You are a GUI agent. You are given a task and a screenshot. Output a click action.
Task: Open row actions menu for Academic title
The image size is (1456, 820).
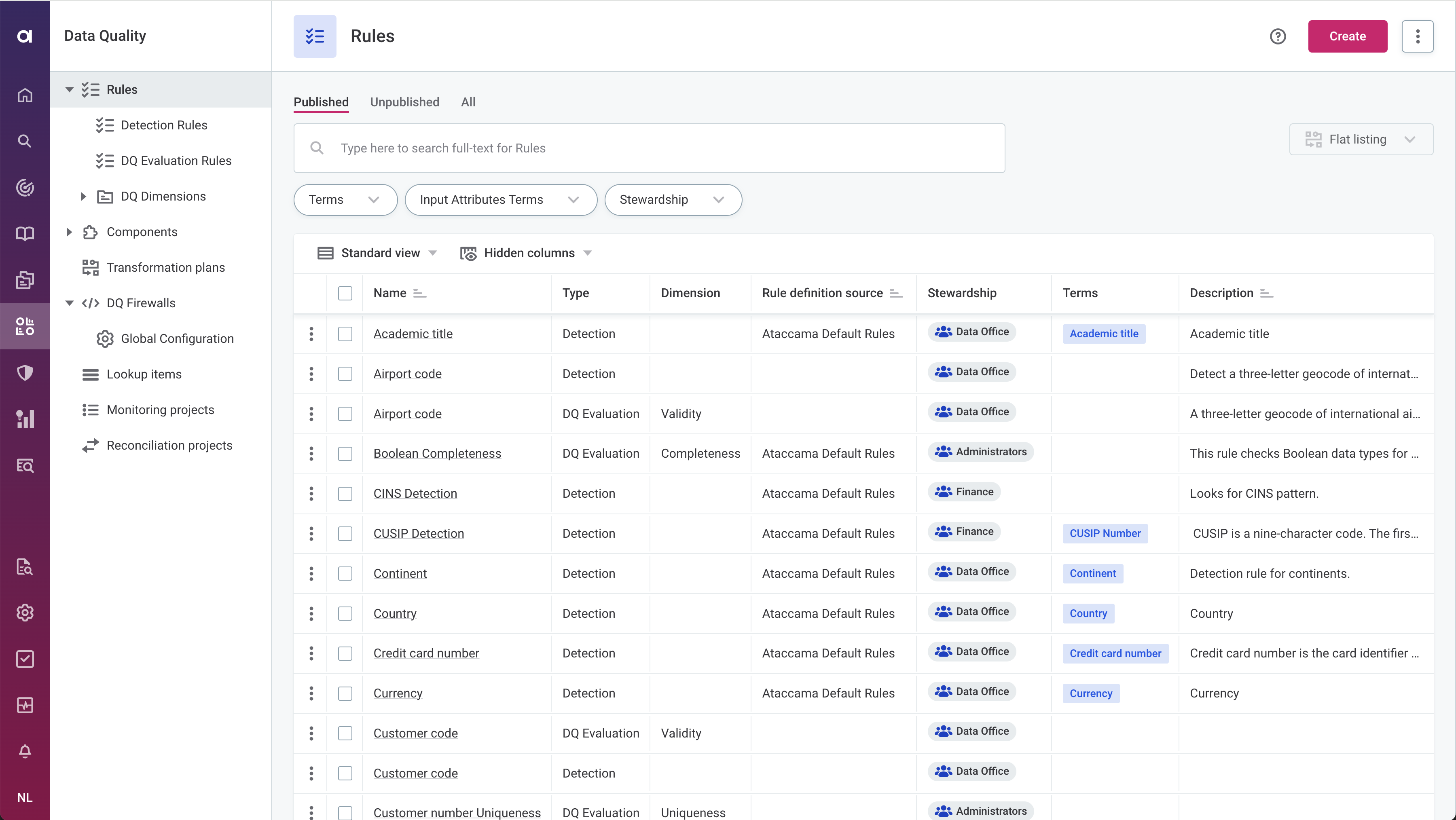tap(311, 334)
